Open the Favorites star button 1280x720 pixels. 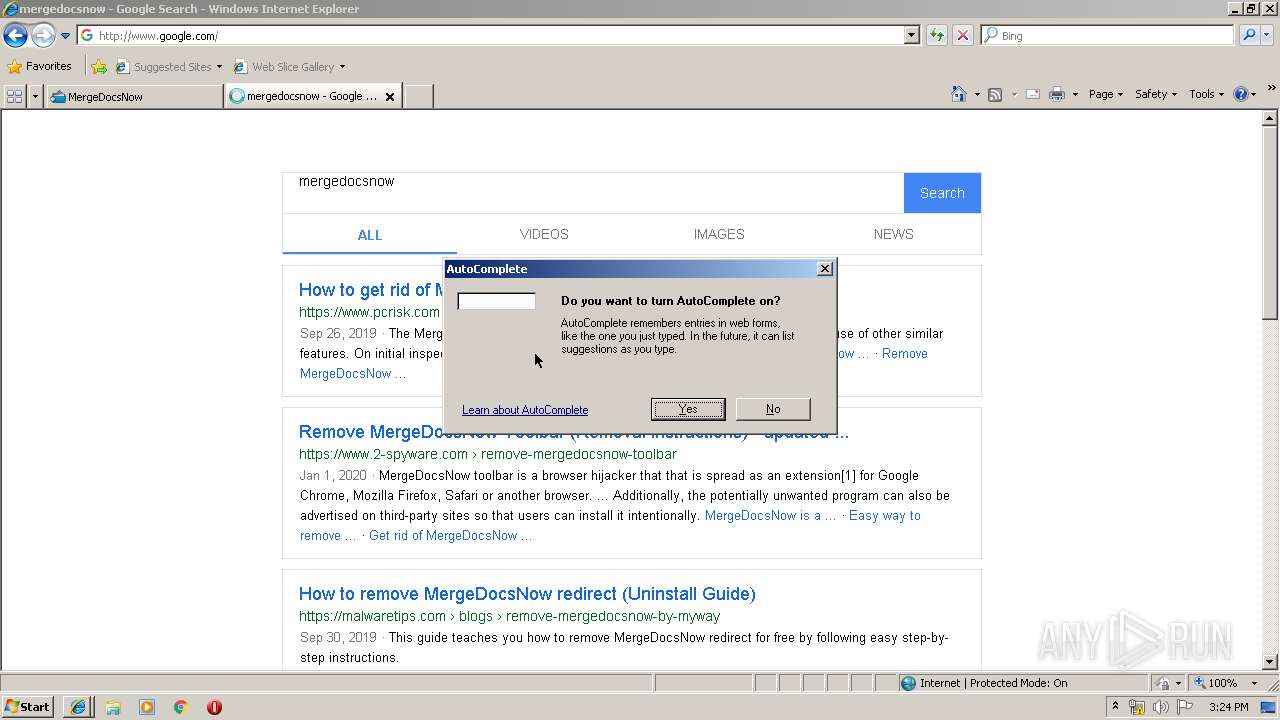[39, 66]
